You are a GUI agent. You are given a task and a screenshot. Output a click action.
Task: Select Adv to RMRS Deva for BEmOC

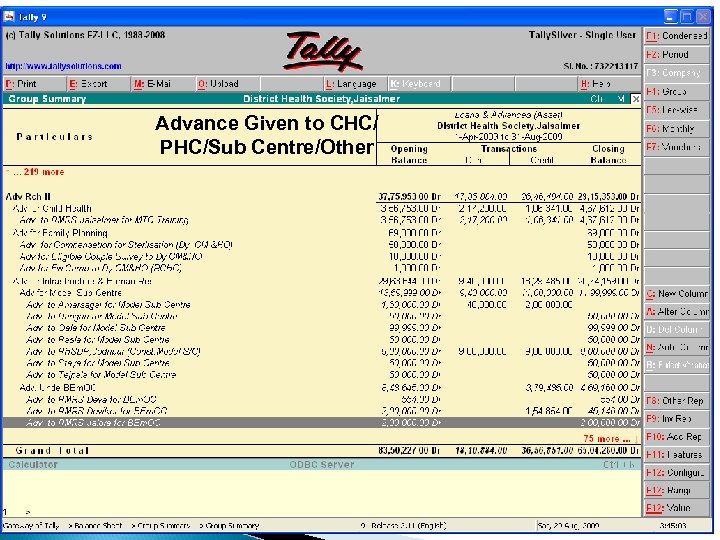click(321, 399)
